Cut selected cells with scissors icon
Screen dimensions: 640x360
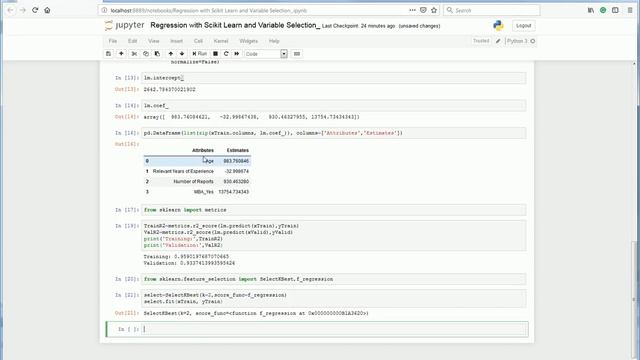point(134,54)
